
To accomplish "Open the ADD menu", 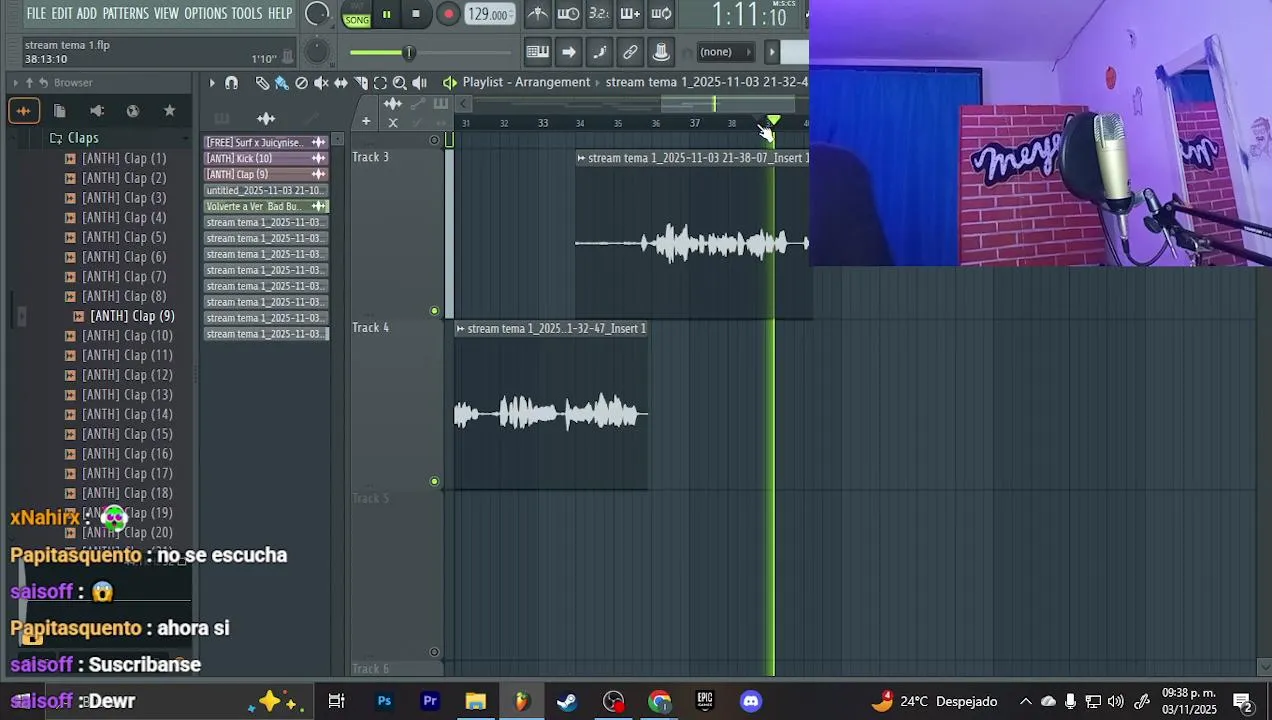I will 87,13.
